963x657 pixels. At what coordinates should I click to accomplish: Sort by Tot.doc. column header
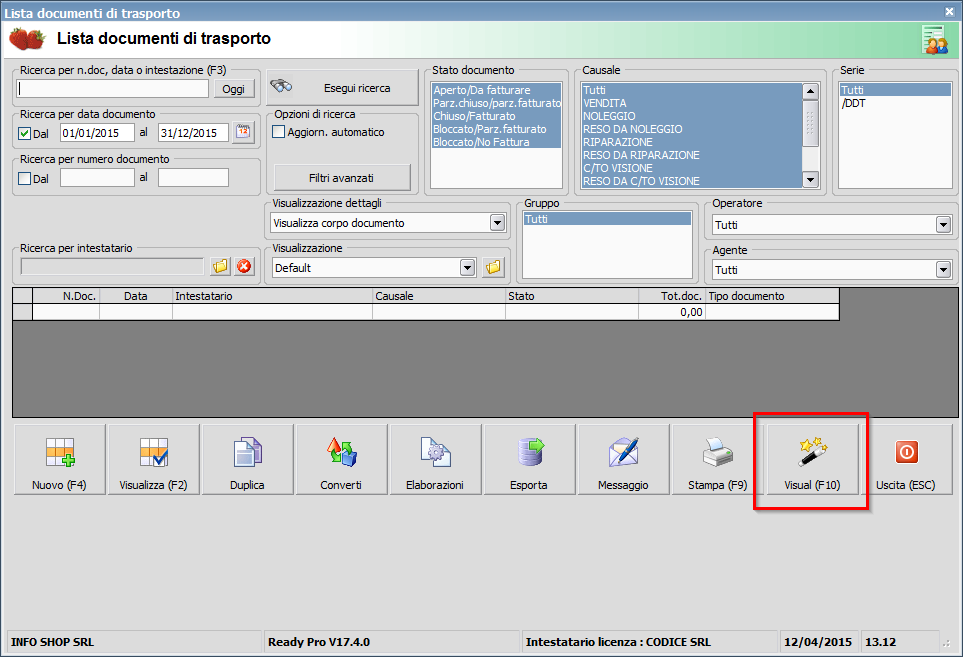[672, 296]
